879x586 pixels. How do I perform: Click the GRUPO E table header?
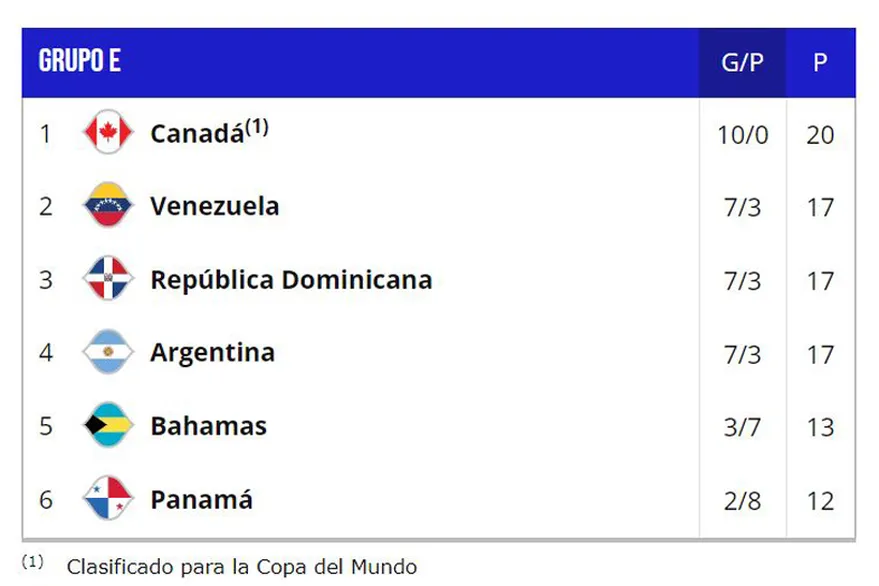(x=80, y=62)
